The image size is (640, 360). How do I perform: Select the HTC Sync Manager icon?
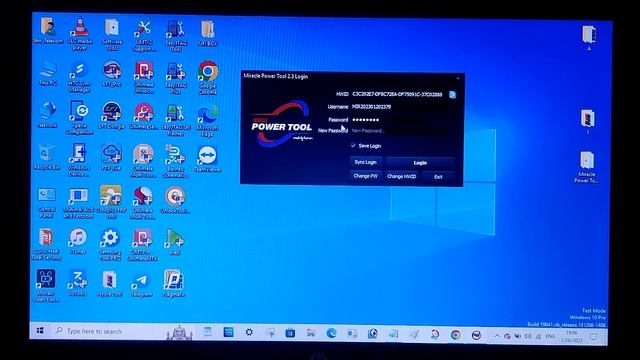(x=80, y=77)
